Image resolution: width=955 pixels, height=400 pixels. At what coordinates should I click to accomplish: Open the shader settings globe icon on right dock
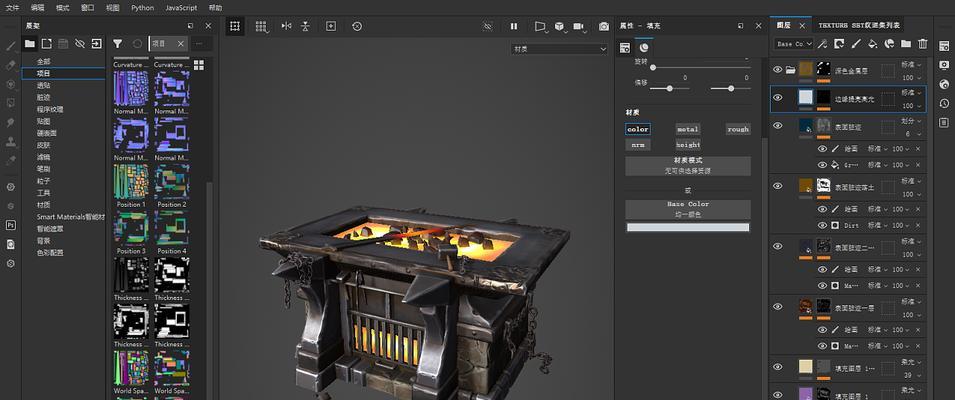(x=944, y=84)
